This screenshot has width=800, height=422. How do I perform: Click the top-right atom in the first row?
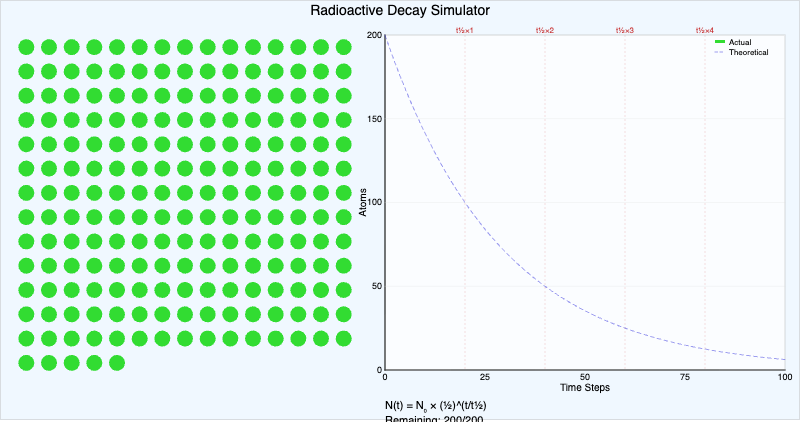point(343,47)
